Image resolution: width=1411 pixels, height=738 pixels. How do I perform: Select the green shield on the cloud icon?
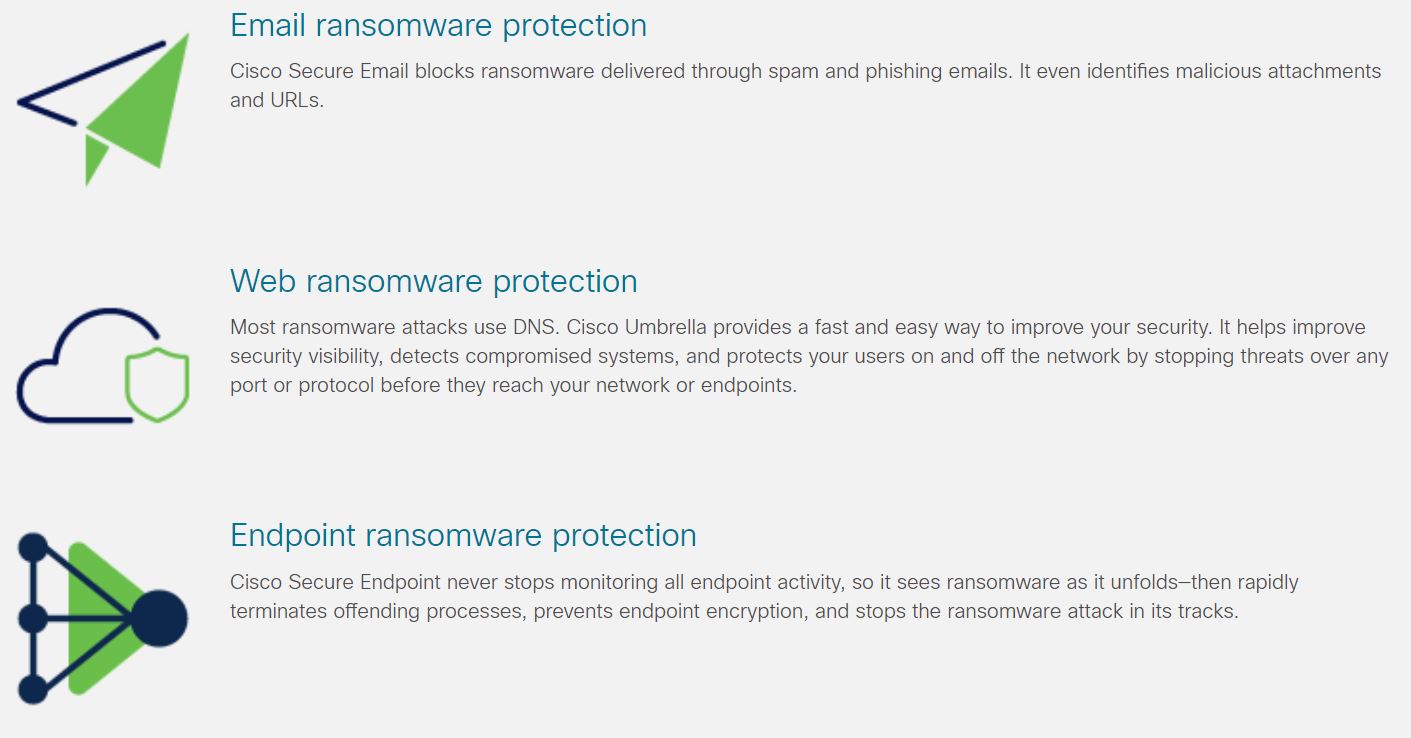click(x=157, y=385)
